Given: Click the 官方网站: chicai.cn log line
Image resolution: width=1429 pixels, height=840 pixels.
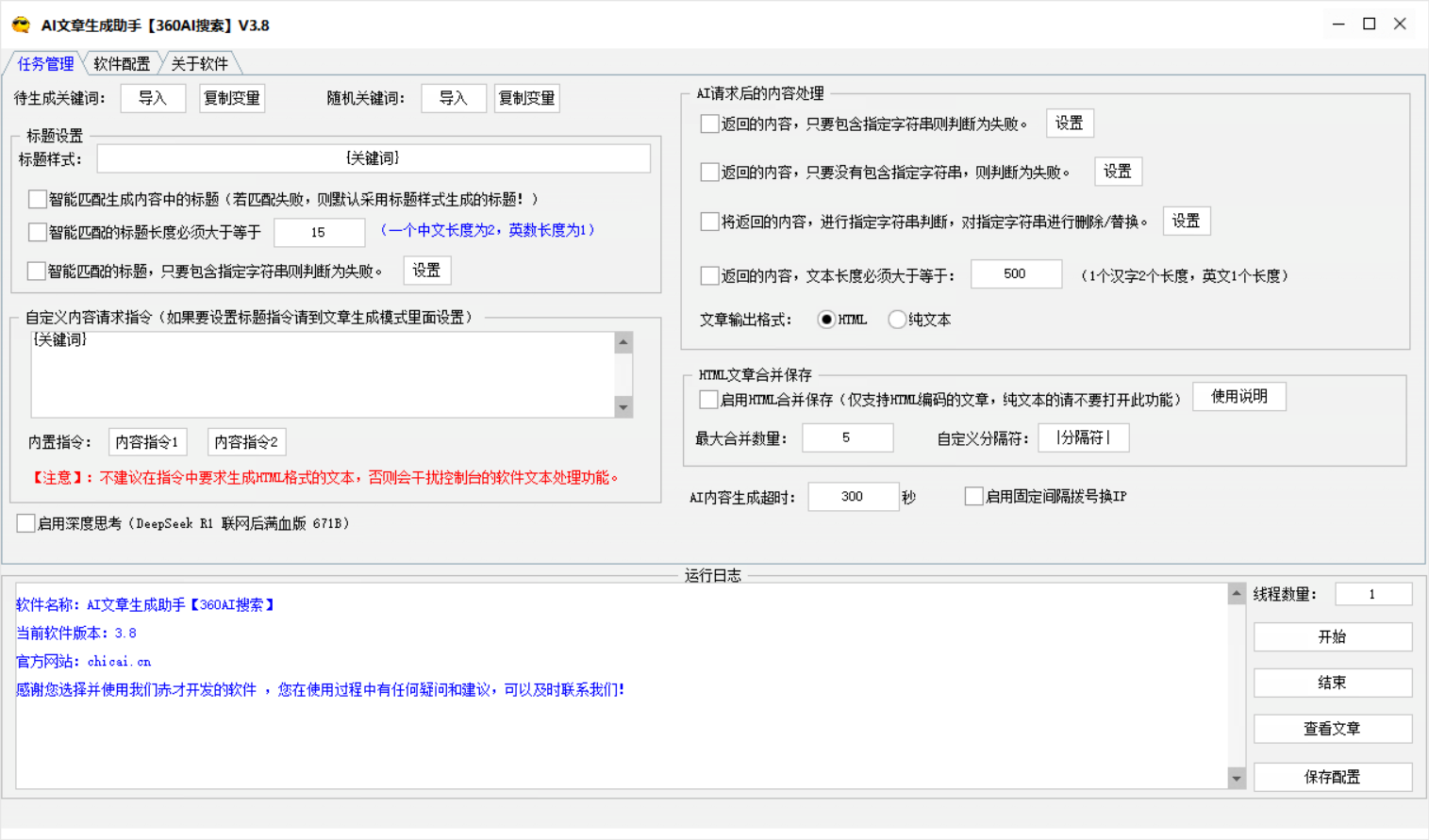Looking at the screenshot, I should click(x=83, y=662).
